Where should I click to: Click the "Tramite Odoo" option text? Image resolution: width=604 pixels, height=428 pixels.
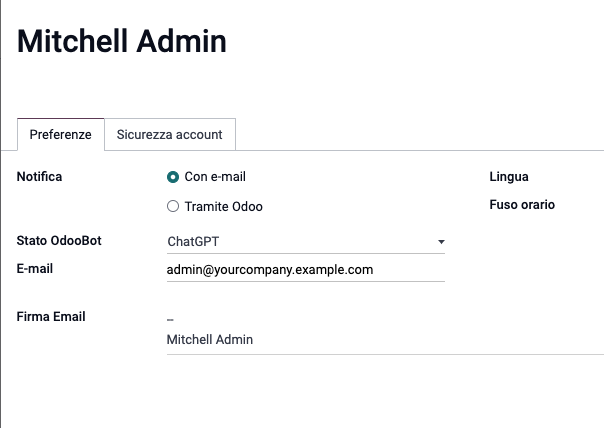point(223,207)
